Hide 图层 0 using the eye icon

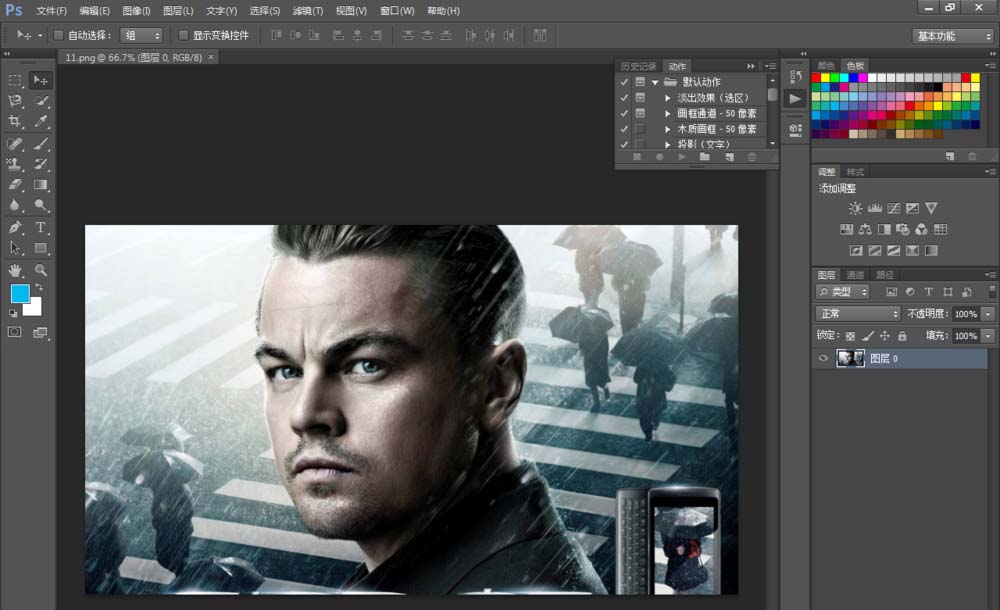(x=823, y=358)
